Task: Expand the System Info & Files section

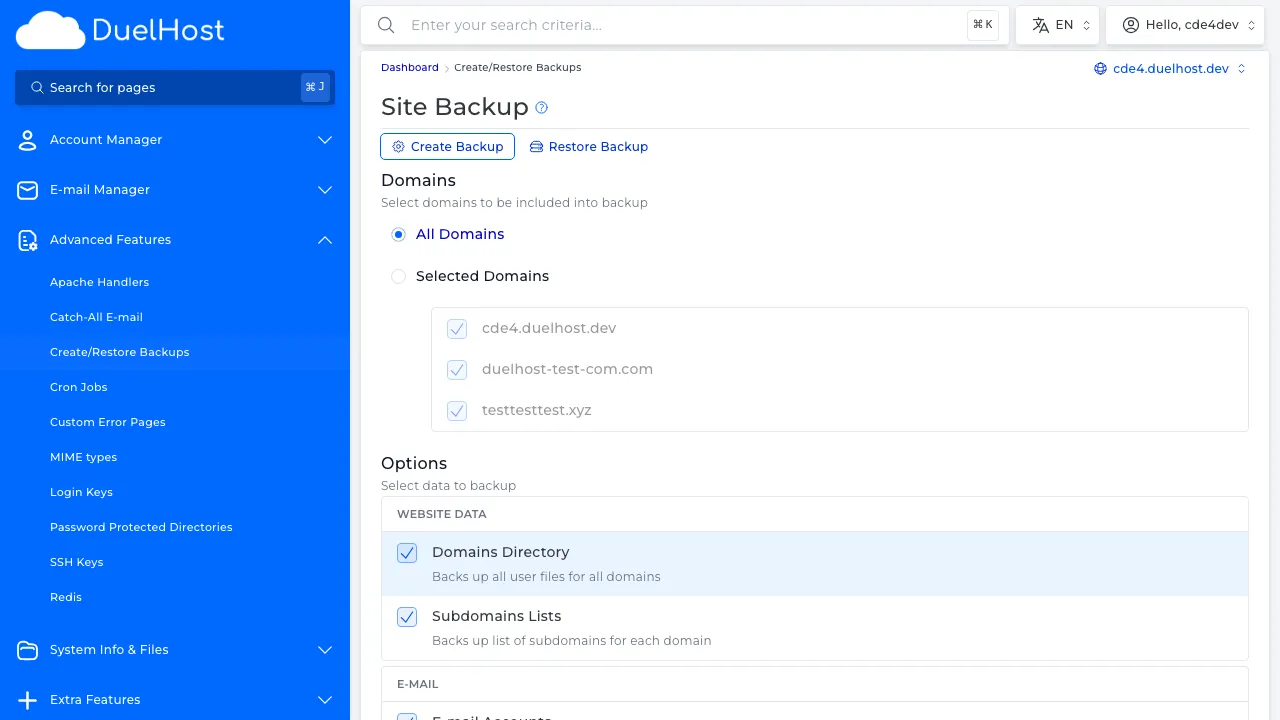Action: (324, 650)
